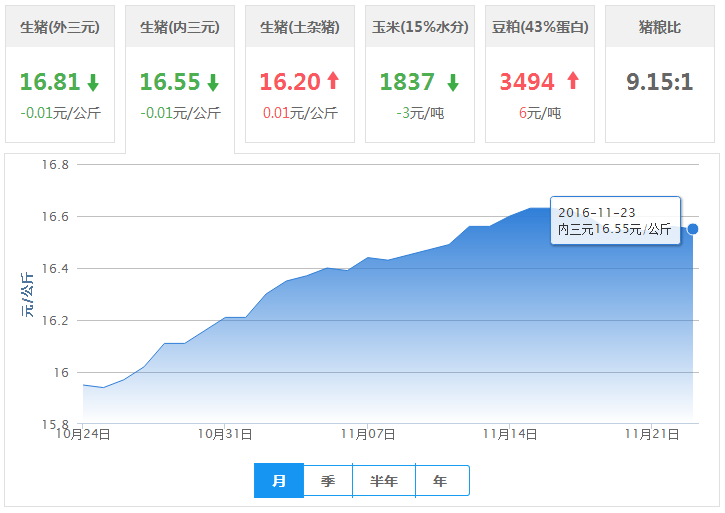
Task: Click the 11月07日 x-axis date label
Action: tap(368, 434)
